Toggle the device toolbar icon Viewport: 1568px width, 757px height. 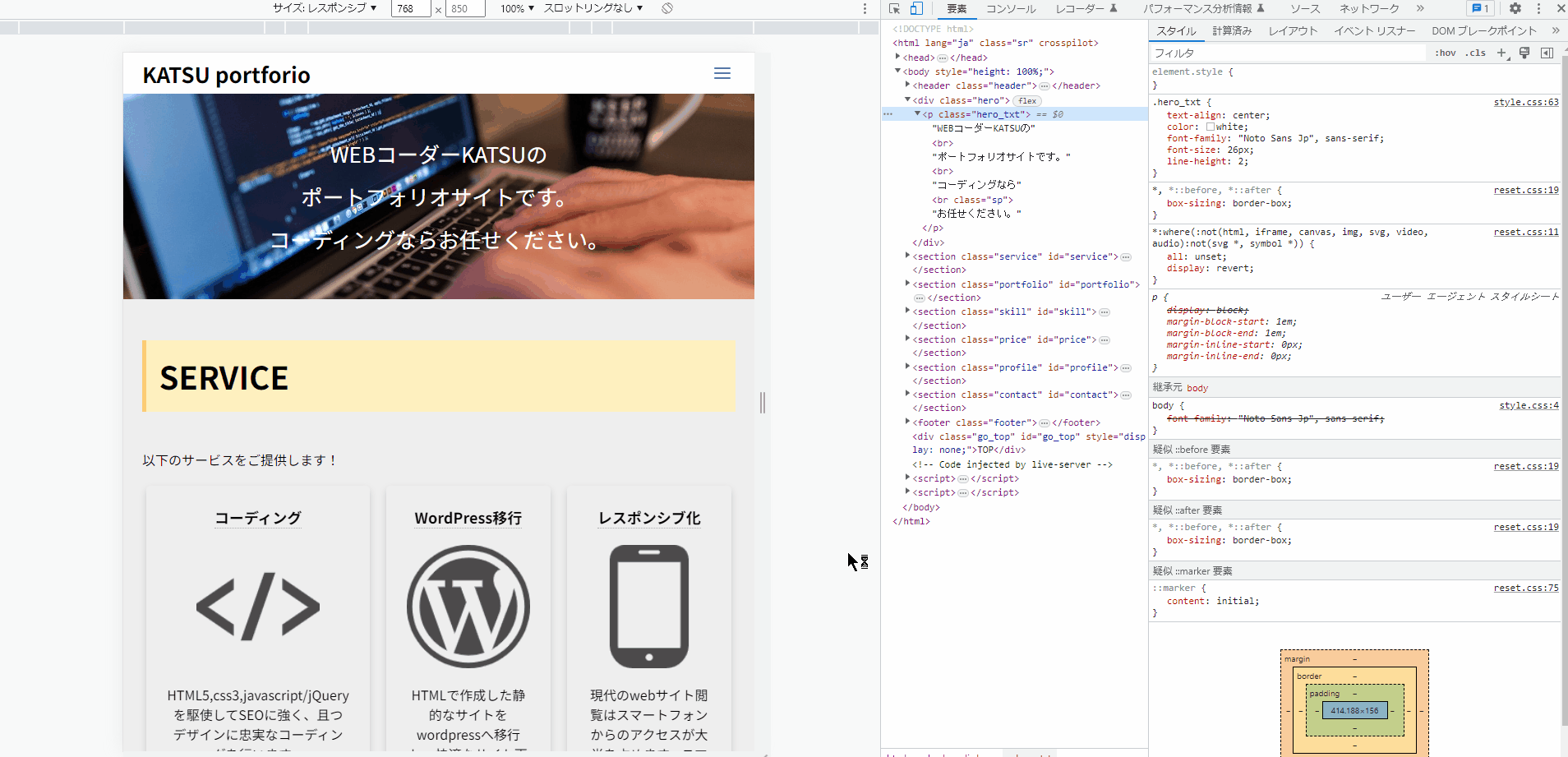(x=916, y=8)
